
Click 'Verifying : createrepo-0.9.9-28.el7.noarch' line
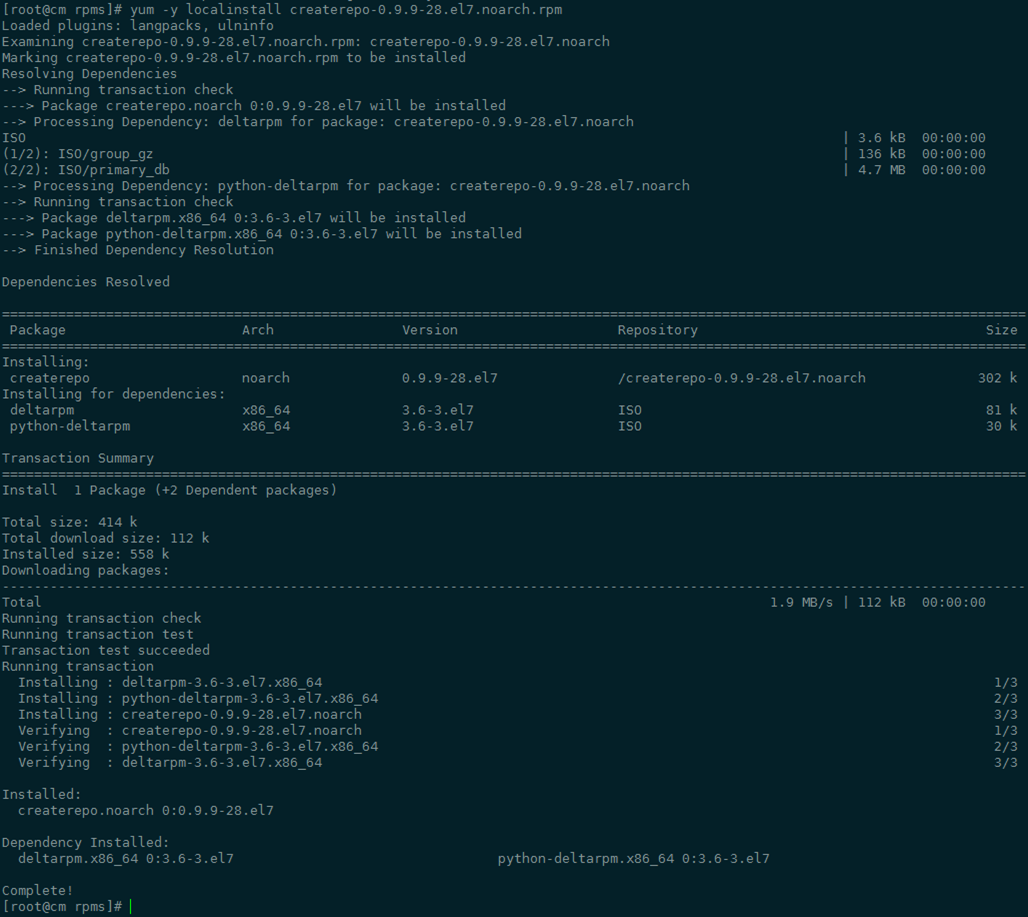pos(190,731)
